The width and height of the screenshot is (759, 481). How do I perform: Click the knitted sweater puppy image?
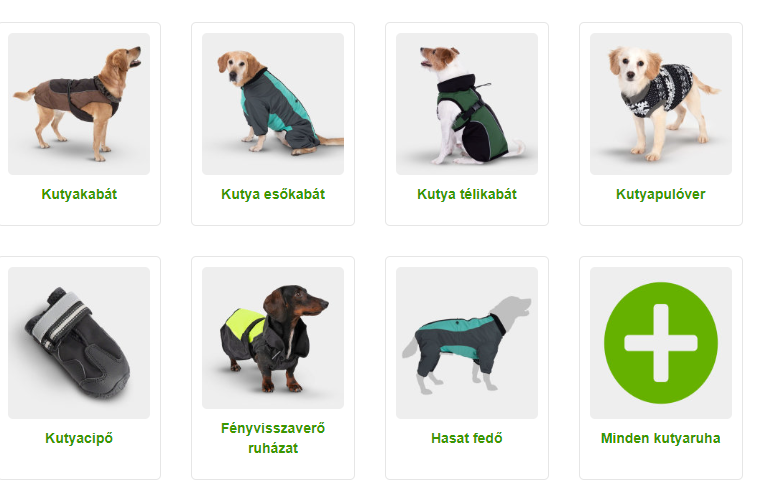[661, 104]
